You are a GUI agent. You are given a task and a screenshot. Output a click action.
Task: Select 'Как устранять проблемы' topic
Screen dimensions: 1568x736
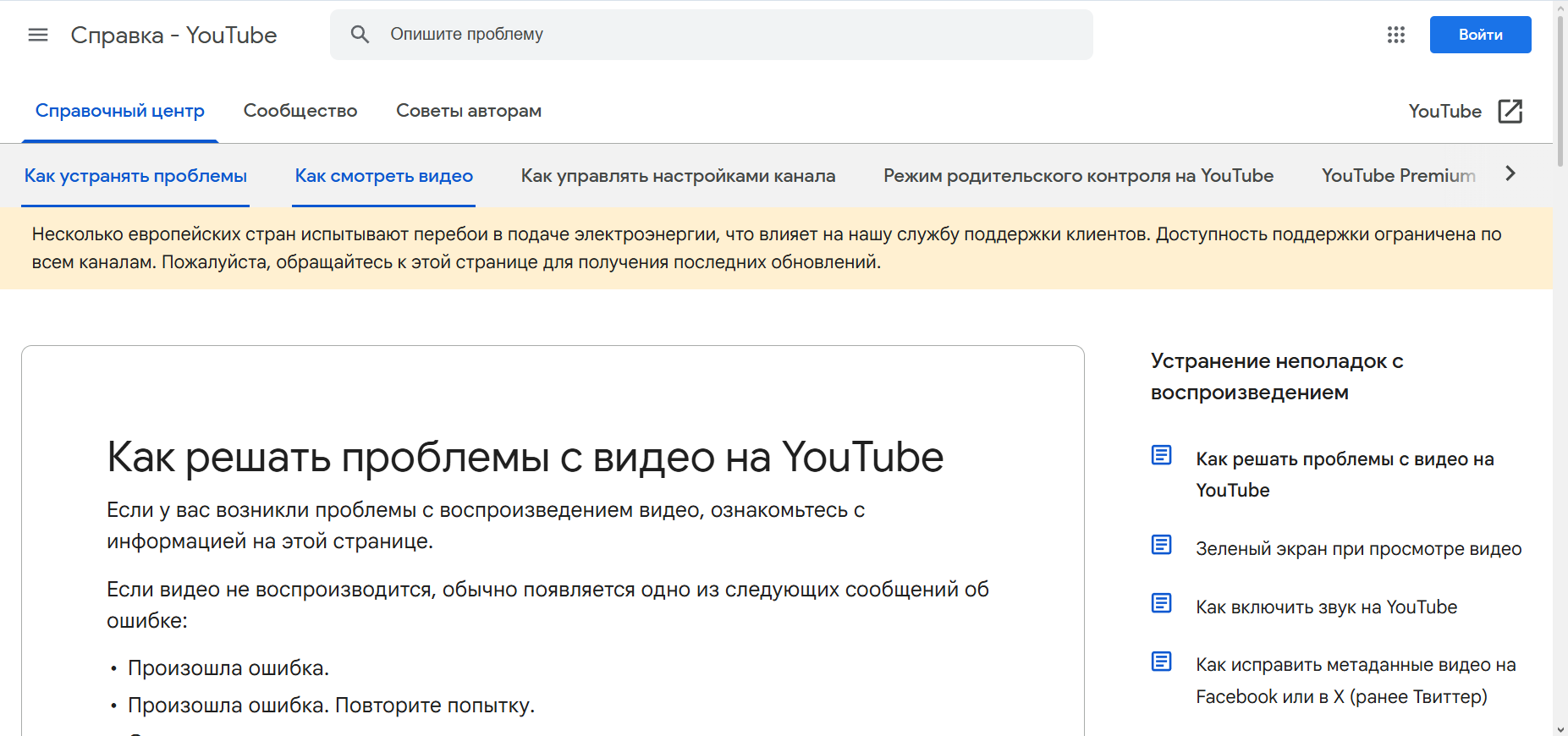pyautogui.click(x=135, y=176)
